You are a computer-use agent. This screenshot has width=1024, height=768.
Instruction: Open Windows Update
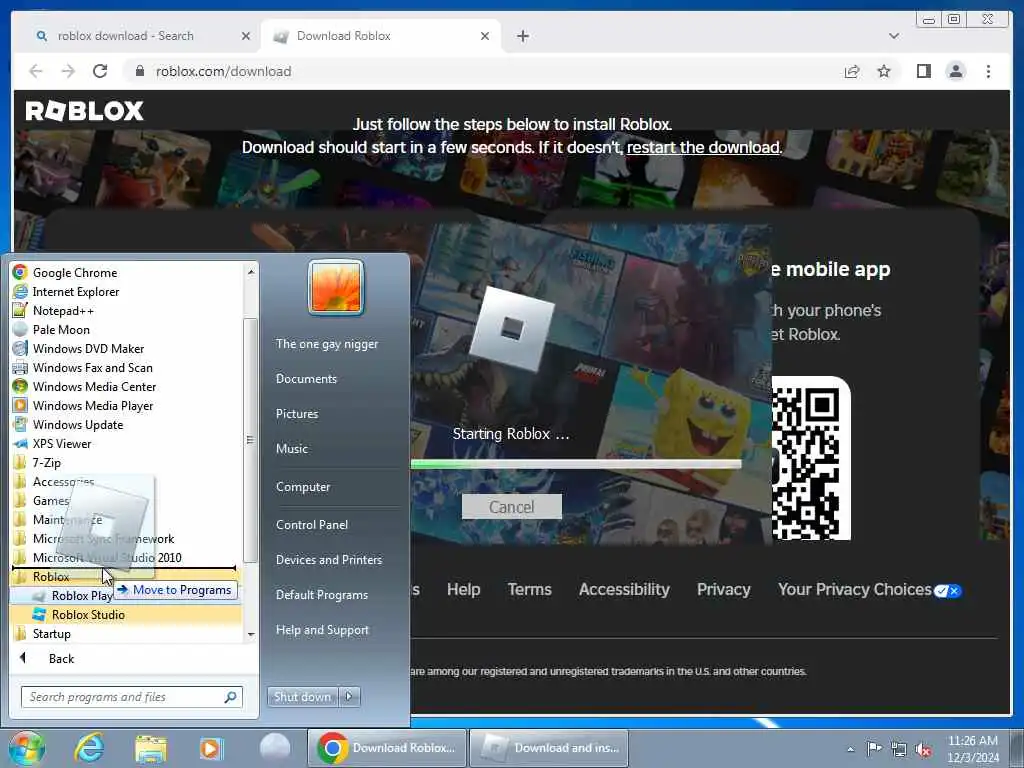[78, 424]
